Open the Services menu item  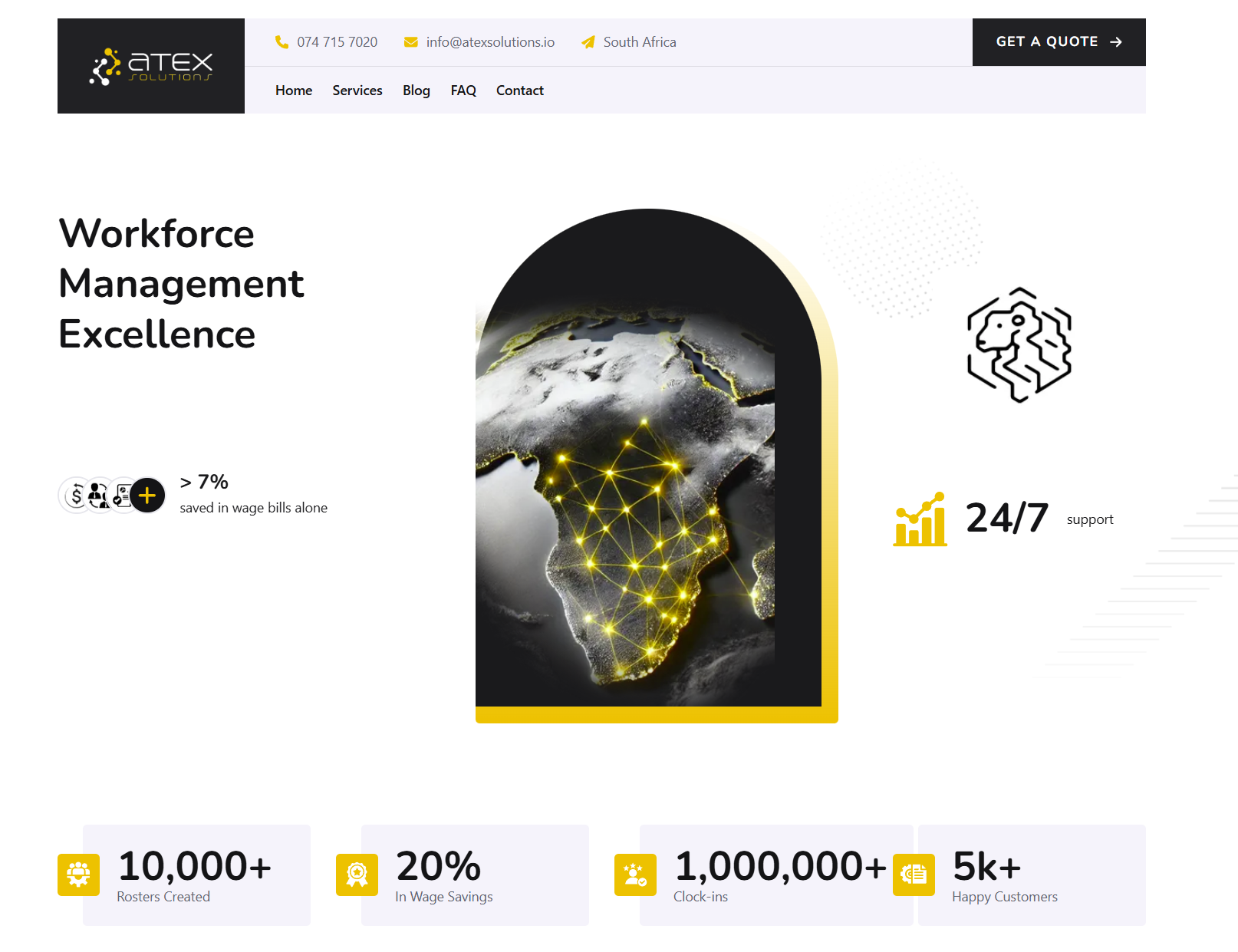tap(357, 91)
